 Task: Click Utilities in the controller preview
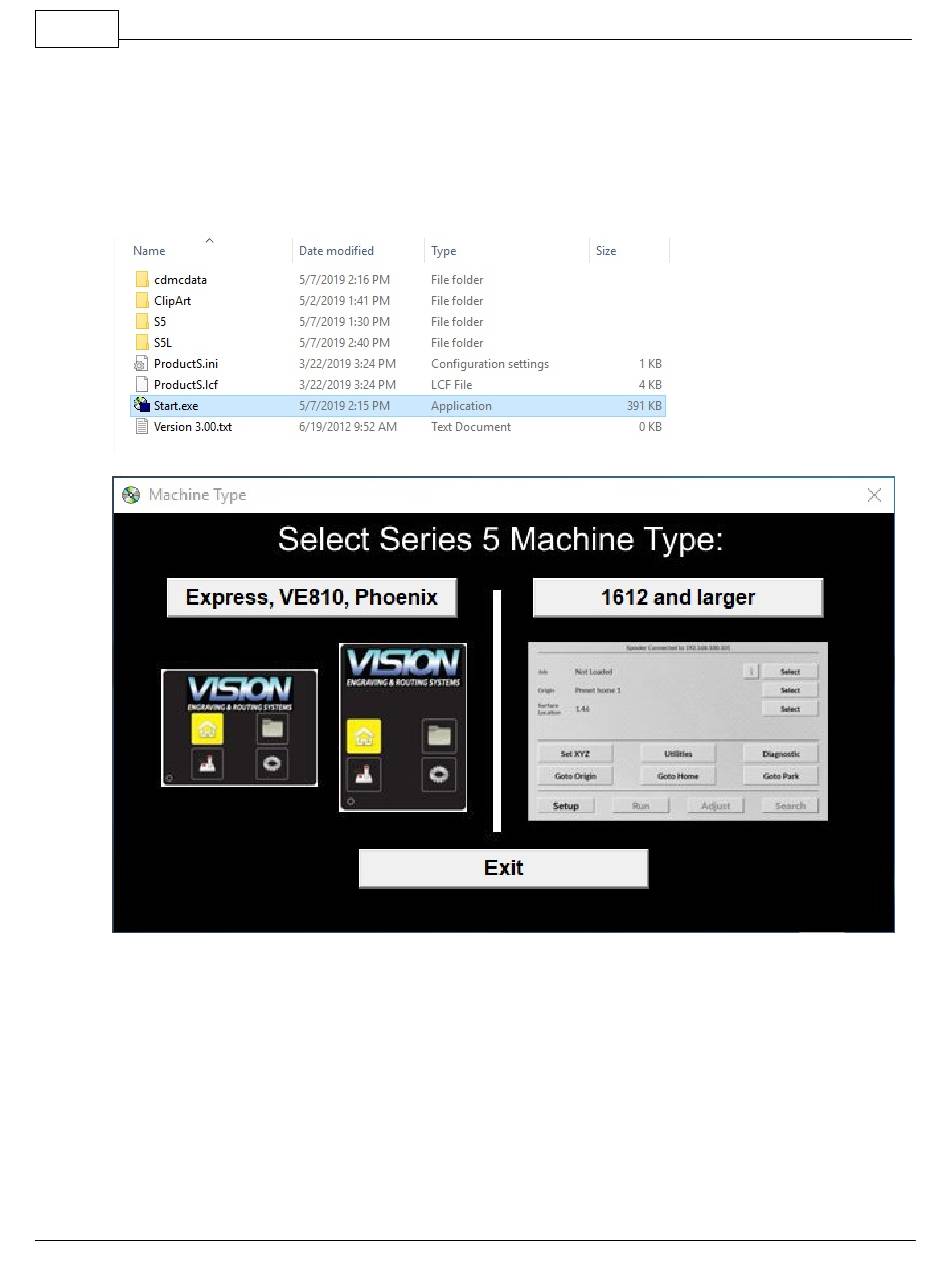678,754
